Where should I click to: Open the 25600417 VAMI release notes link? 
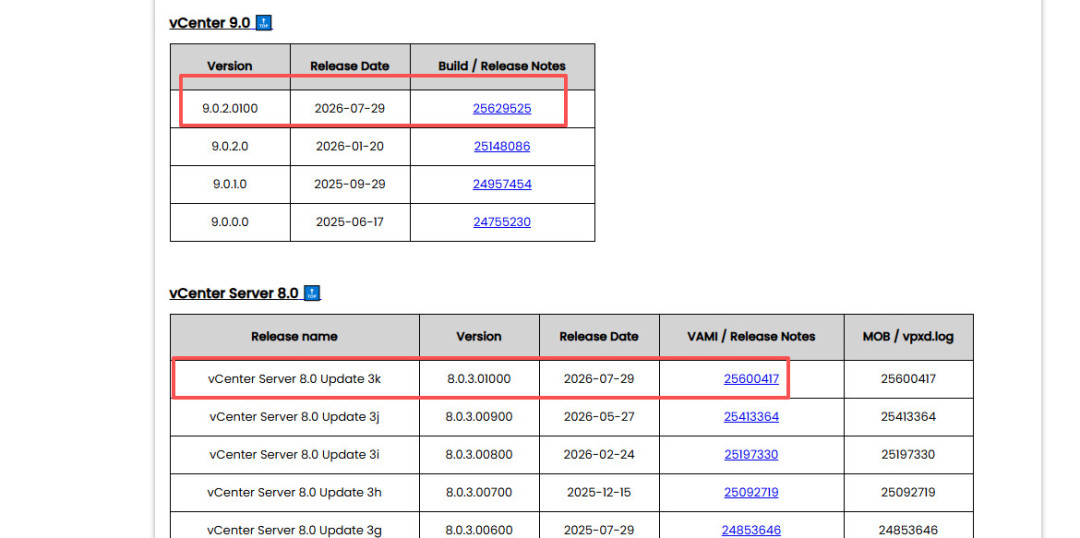click(x=751, y=378)
